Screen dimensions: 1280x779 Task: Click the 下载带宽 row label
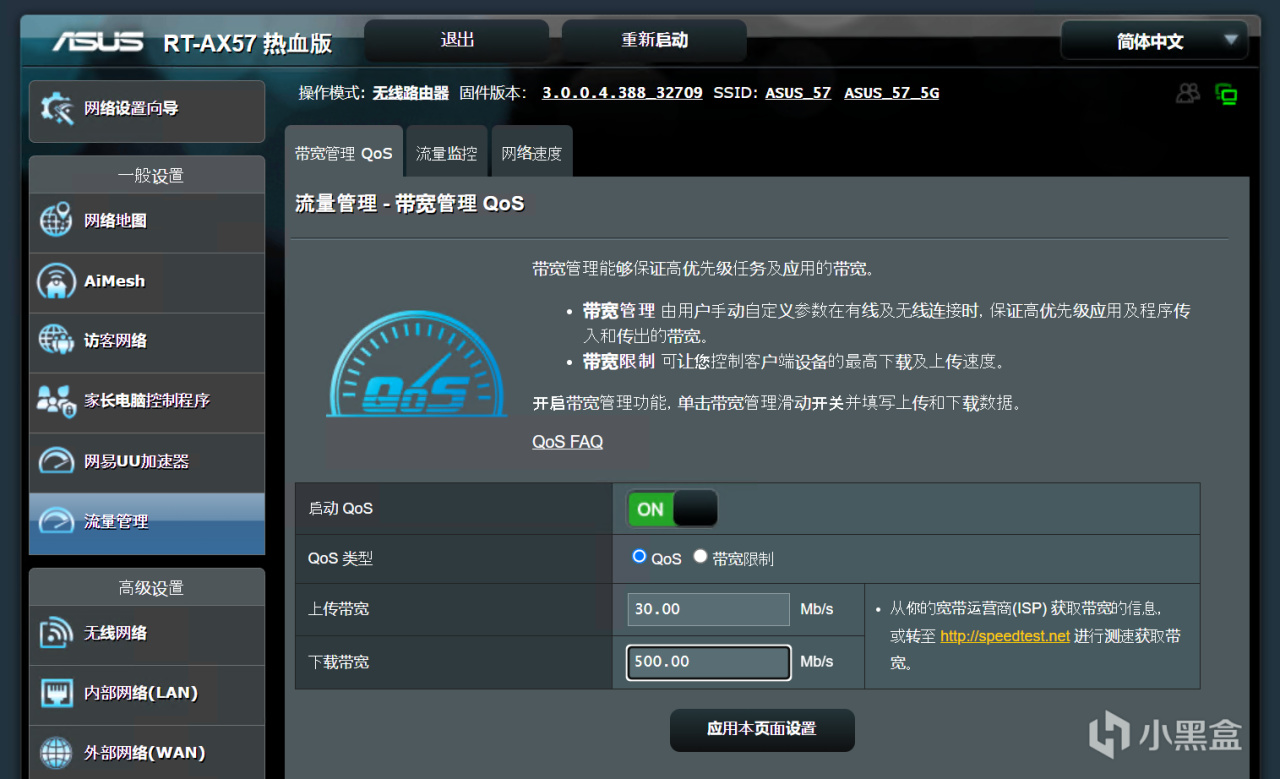338,662
